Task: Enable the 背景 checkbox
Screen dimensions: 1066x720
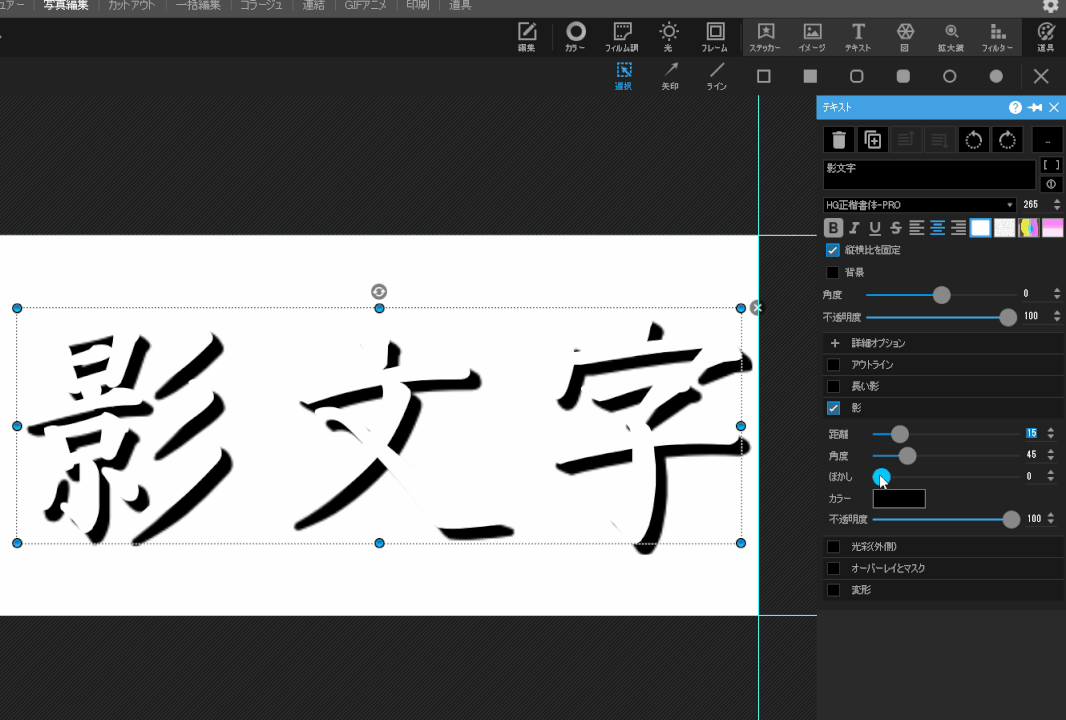Action: click(833, 272)
